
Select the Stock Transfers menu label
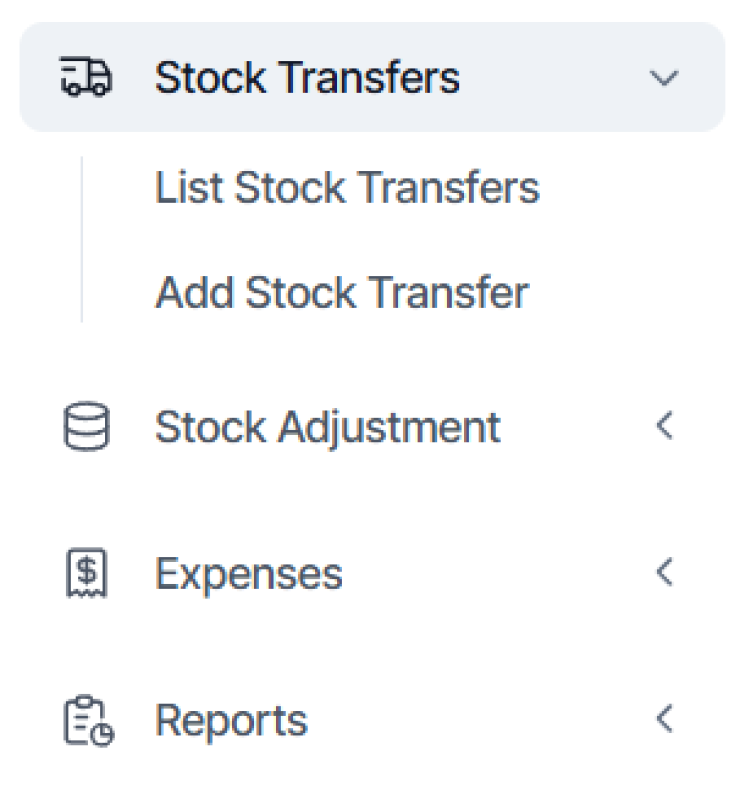tap(307, 78)
